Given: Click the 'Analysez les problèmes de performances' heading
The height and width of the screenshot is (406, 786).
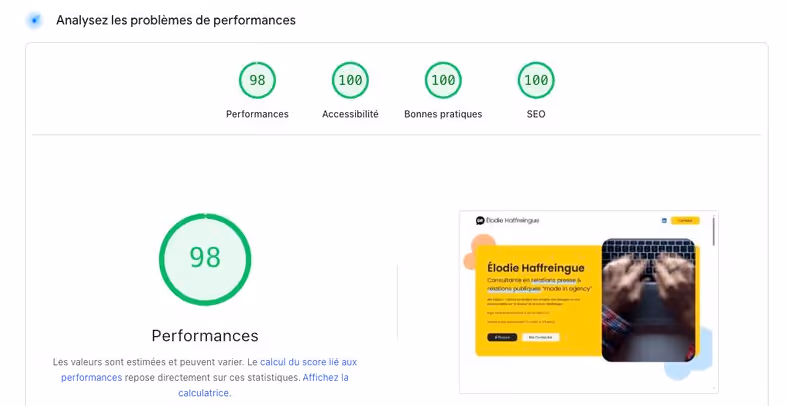Looking at the screenshot, I should pyautogui.click(x=176, y=21).
